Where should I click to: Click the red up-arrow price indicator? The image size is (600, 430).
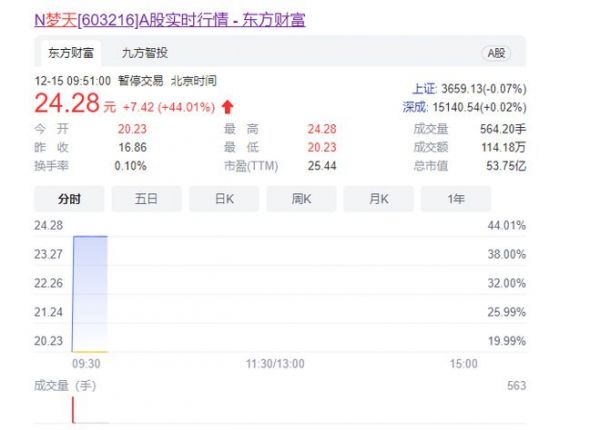227,105
